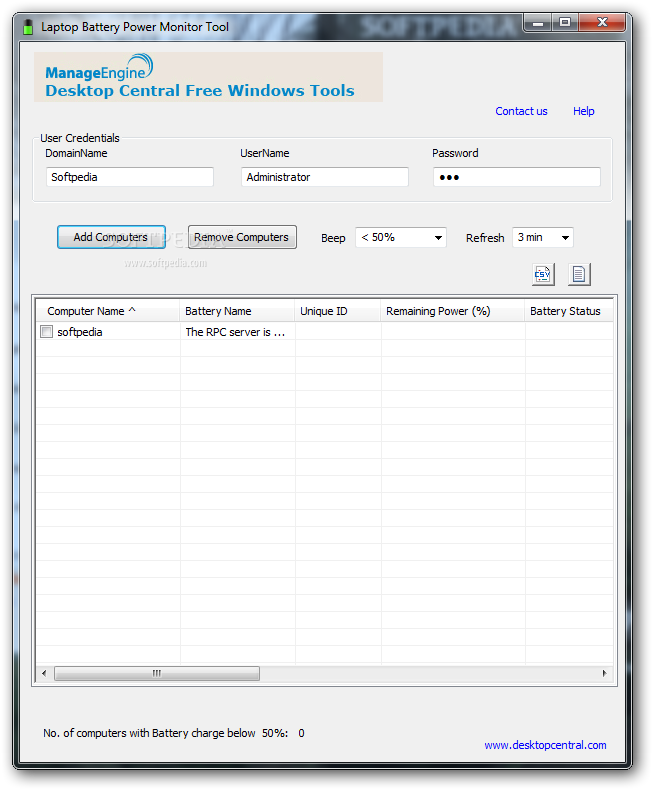The height and width of the screenshot is (790, 653).
Task: Select 'The RPC server is ...' cell
Action: point(235,332)
